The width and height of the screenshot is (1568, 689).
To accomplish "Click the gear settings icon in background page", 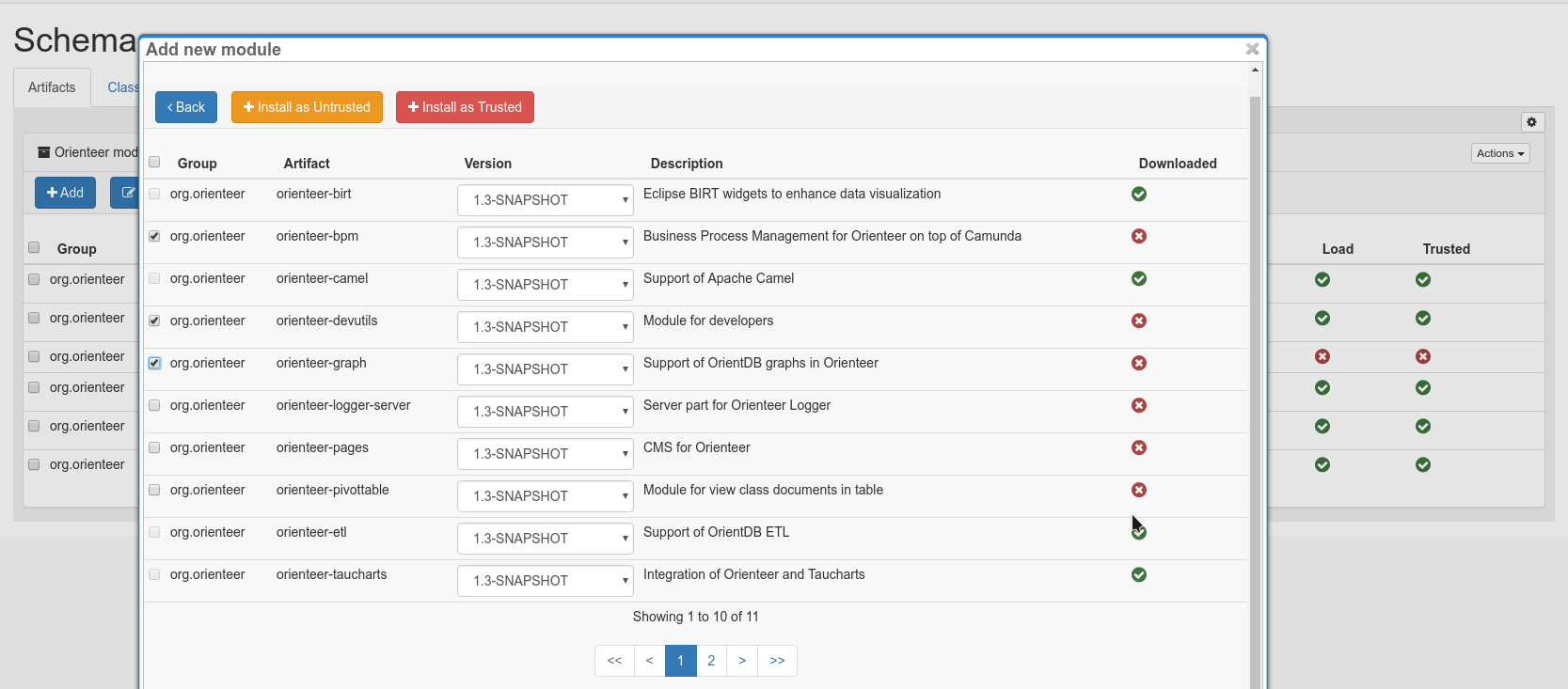I will point(1531,122).
